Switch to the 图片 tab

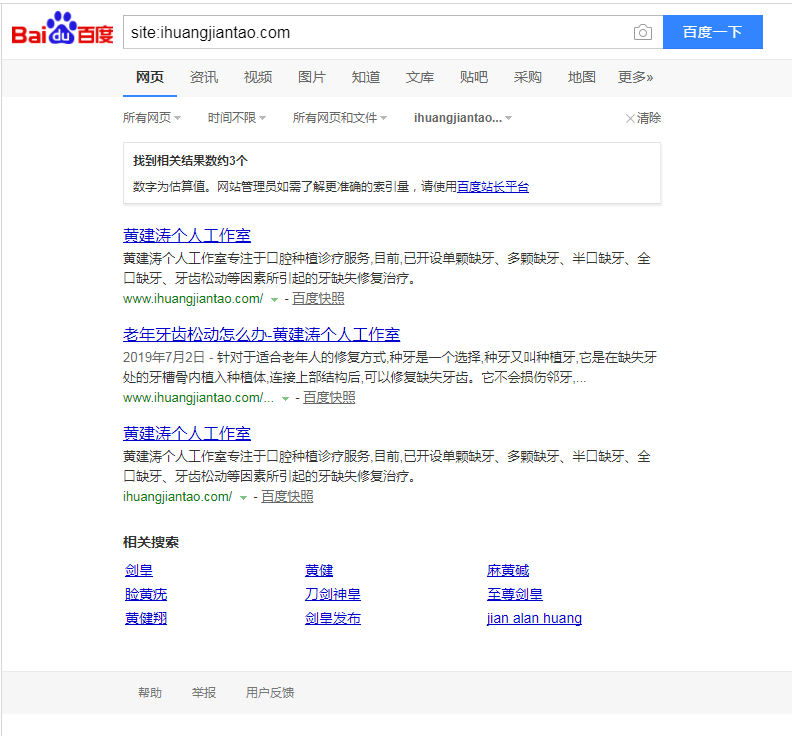(312, 77)
